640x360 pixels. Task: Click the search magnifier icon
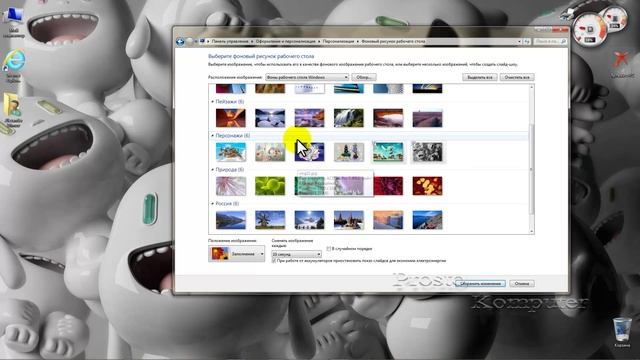pos(563,41)
